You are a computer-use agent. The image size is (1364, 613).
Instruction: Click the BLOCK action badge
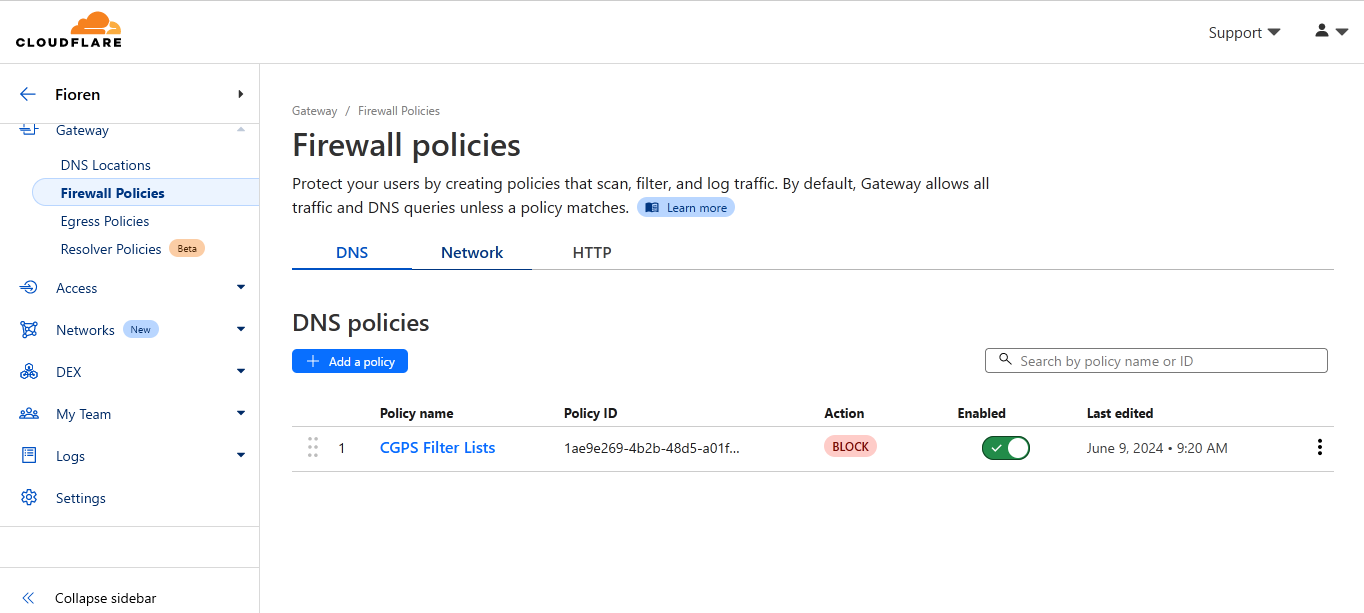[x=850, y=447]
